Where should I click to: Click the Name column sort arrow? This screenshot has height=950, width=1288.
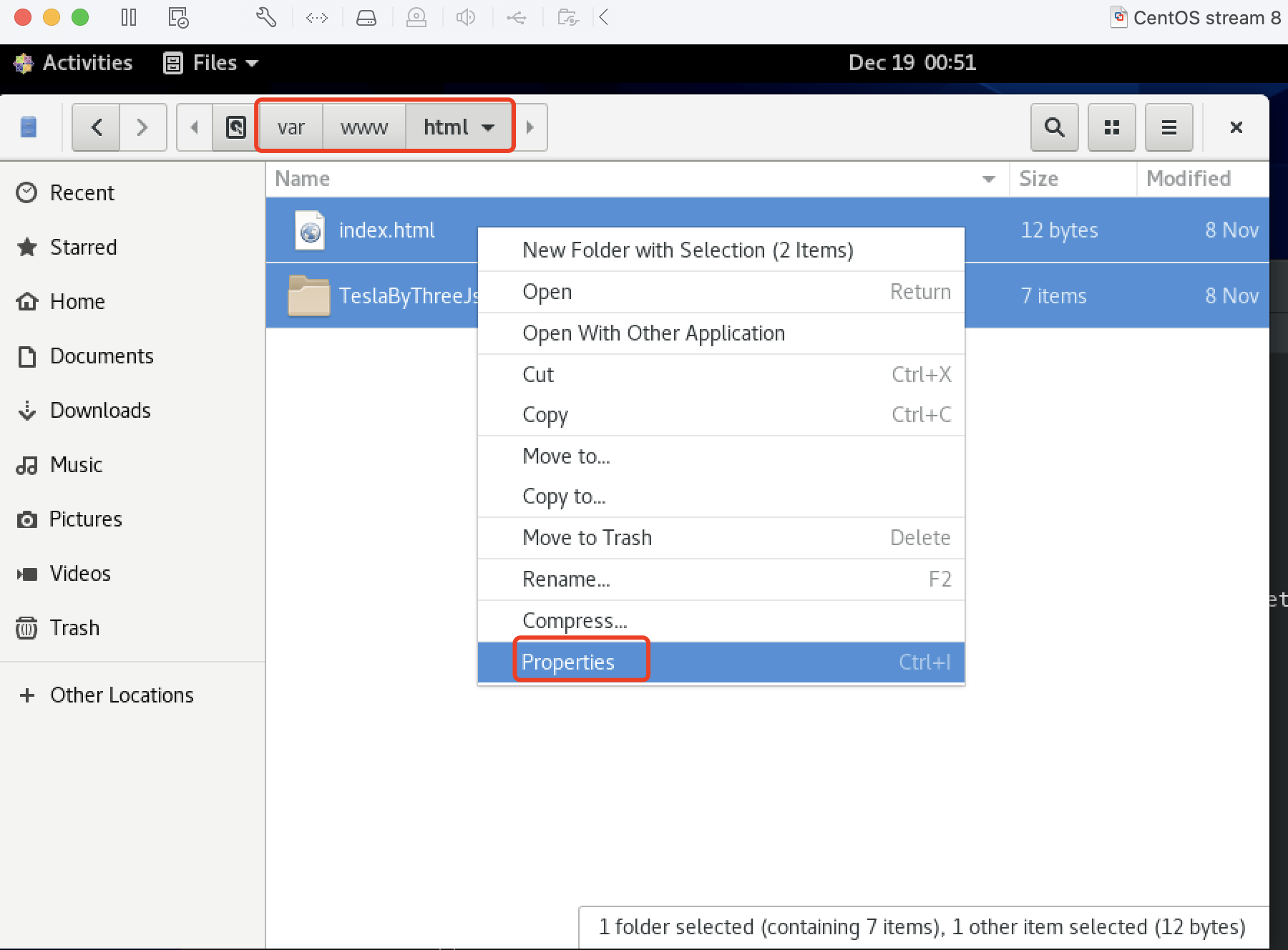point(989,179)
